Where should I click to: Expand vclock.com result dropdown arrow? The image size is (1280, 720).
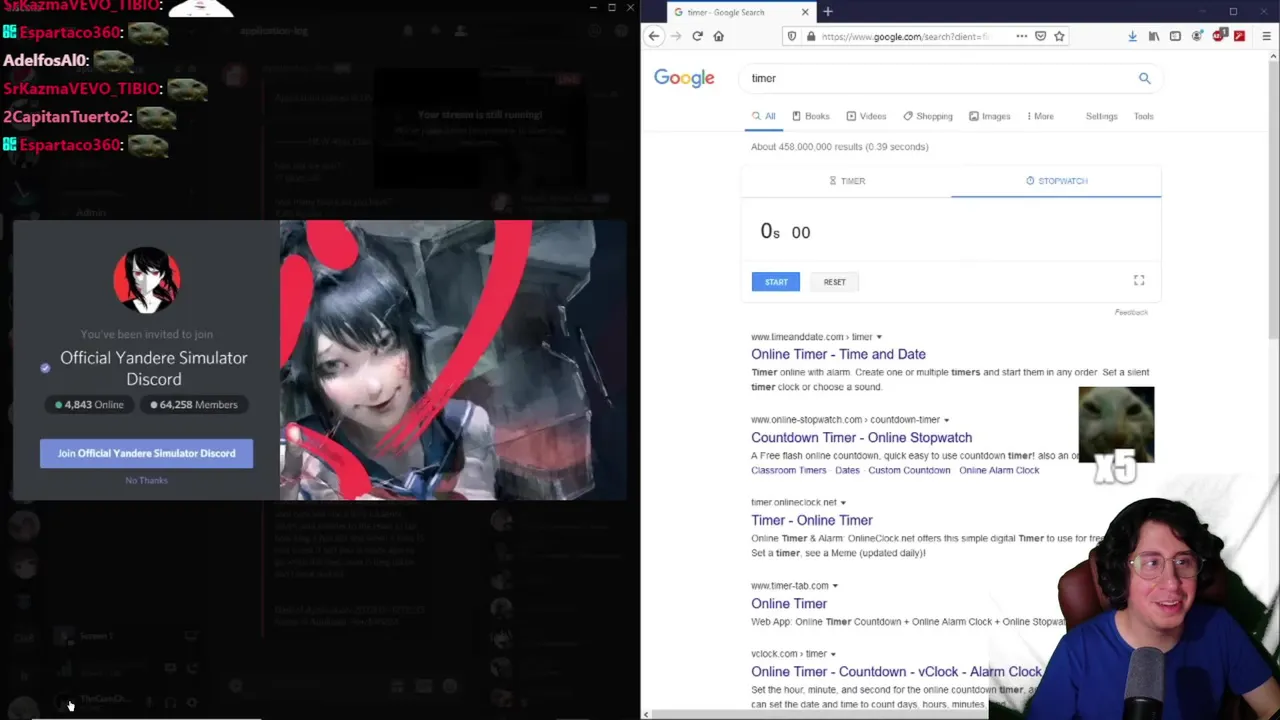click(x=833, y=654)
